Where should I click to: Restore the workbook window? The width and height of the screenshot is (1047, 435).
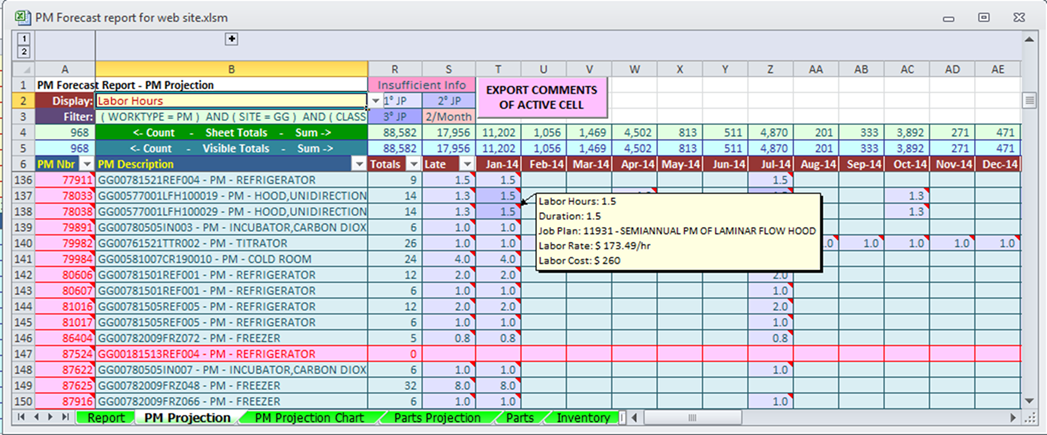[x=984, y=17]
